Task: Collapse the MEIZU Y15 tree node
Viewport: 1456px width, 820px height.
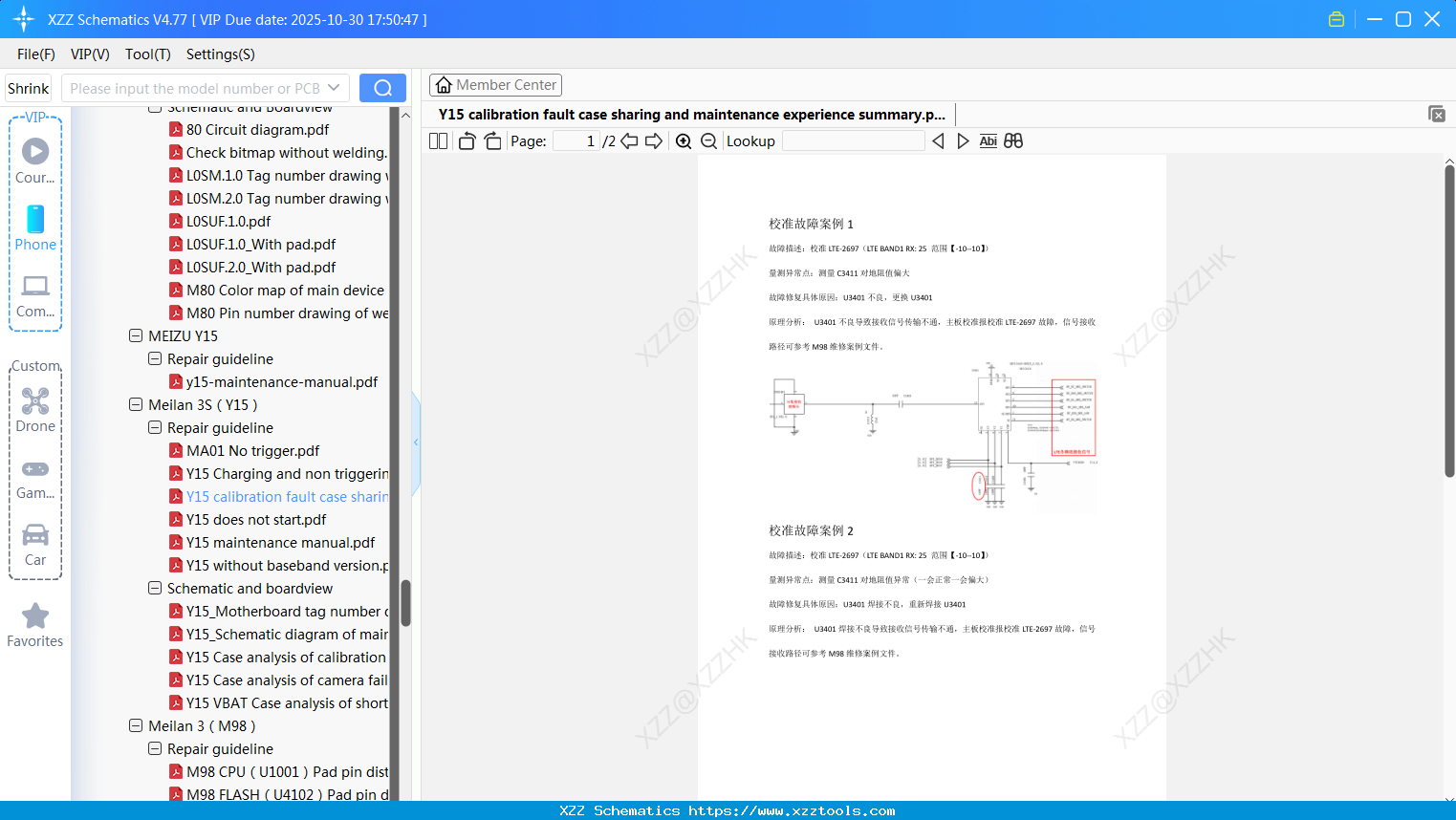Action: [x=136, y=335]
